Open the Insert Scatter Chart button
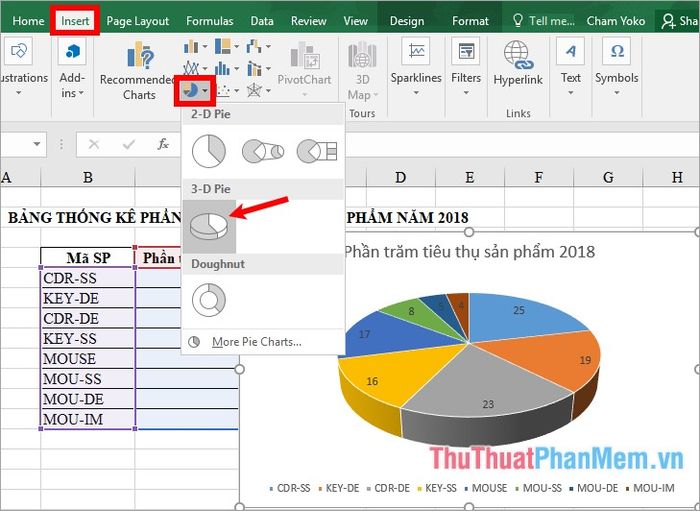Image resolution: width=700 pixels, height=511 pixels. 226,91
